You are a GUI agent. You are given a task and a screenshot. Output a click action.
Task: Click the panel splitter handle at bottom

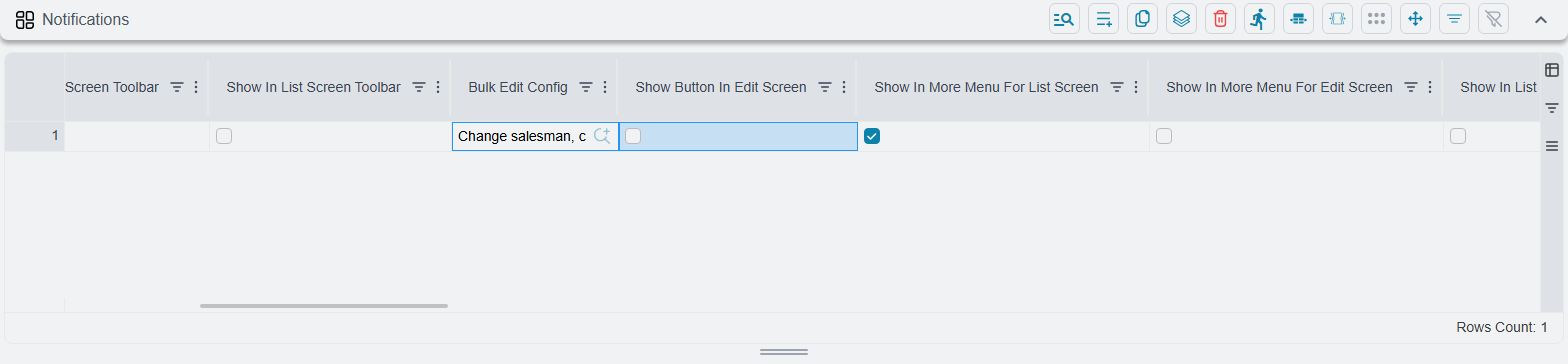click(x=784, y=352)
